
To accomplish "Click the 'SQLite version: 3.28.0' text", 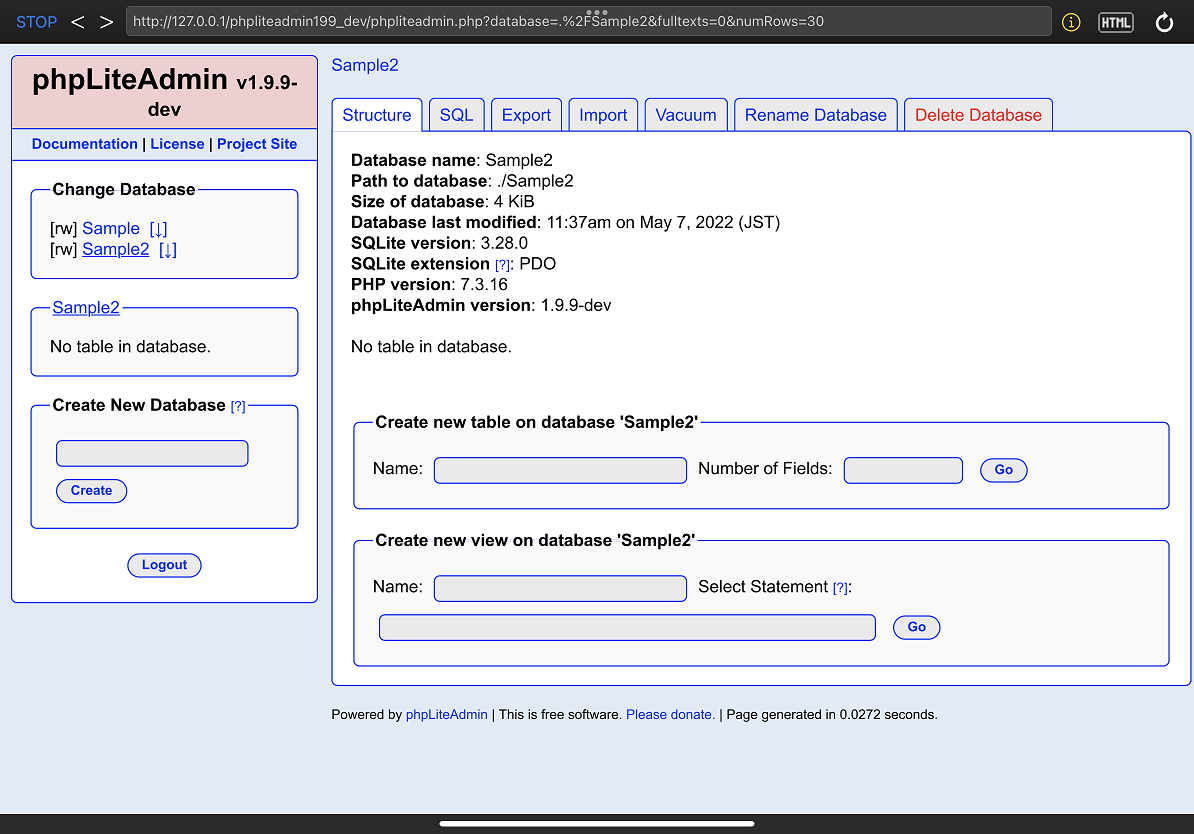I will [439, 243].
